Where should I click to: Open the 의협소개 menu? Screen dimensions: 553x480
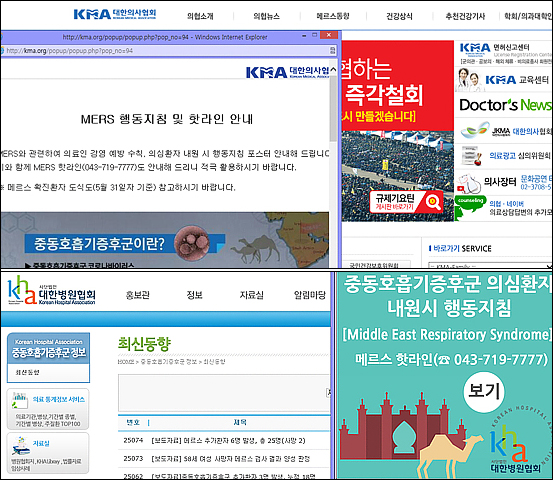click(x=200, y=16)
